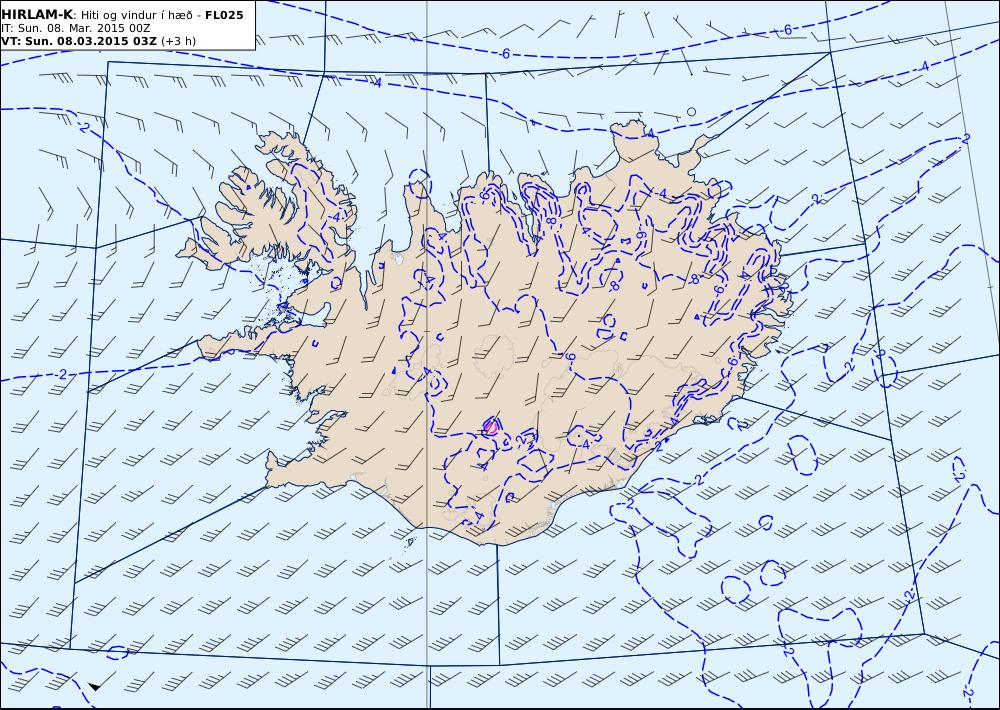1000x710 pixels.
Task: Click the IT: Sun. 08. Mar. 2015 00Z line
Action: pos(75,28)
